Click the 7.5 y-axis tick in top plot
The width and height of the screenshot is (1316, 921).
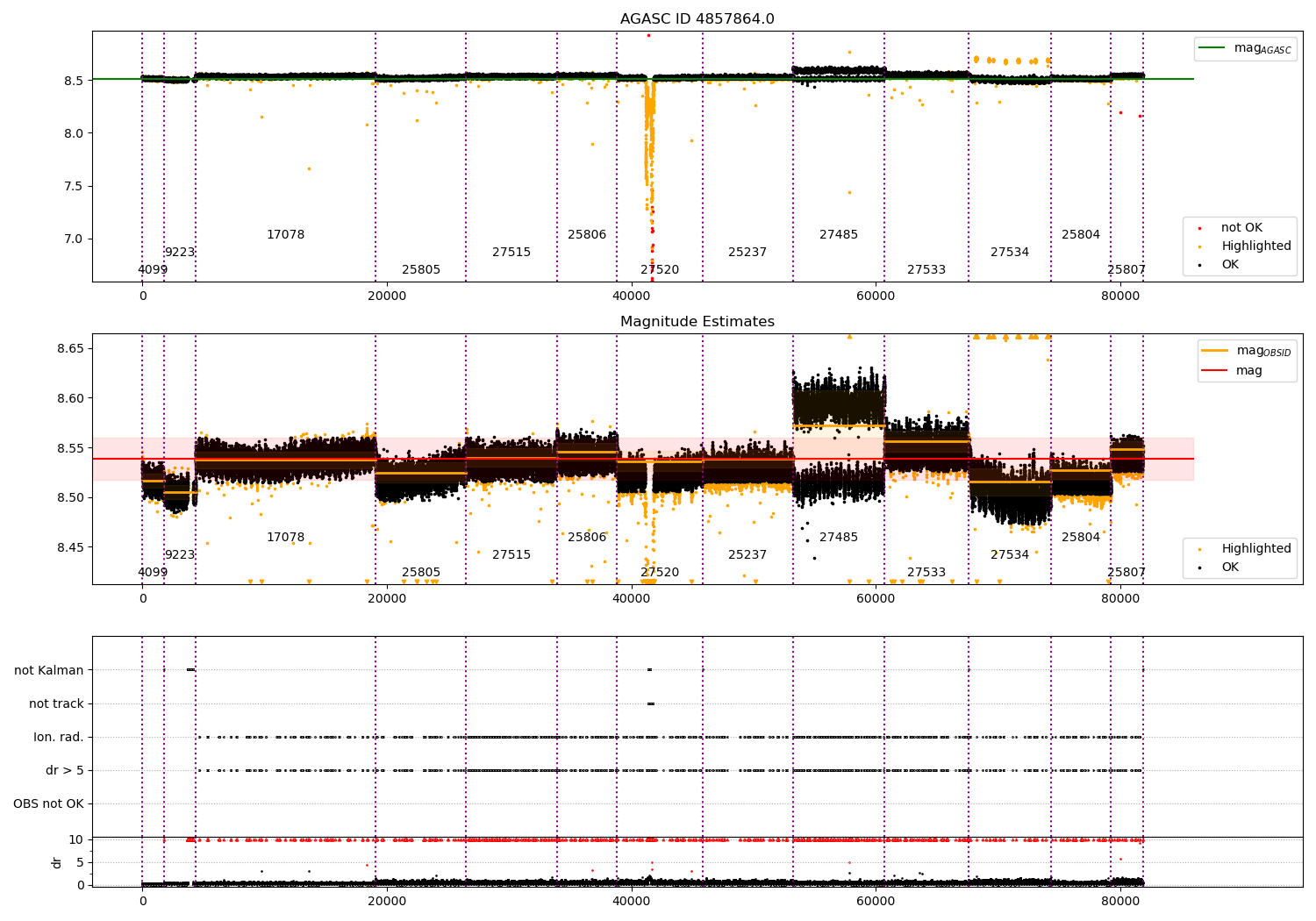tap(75, 187)
